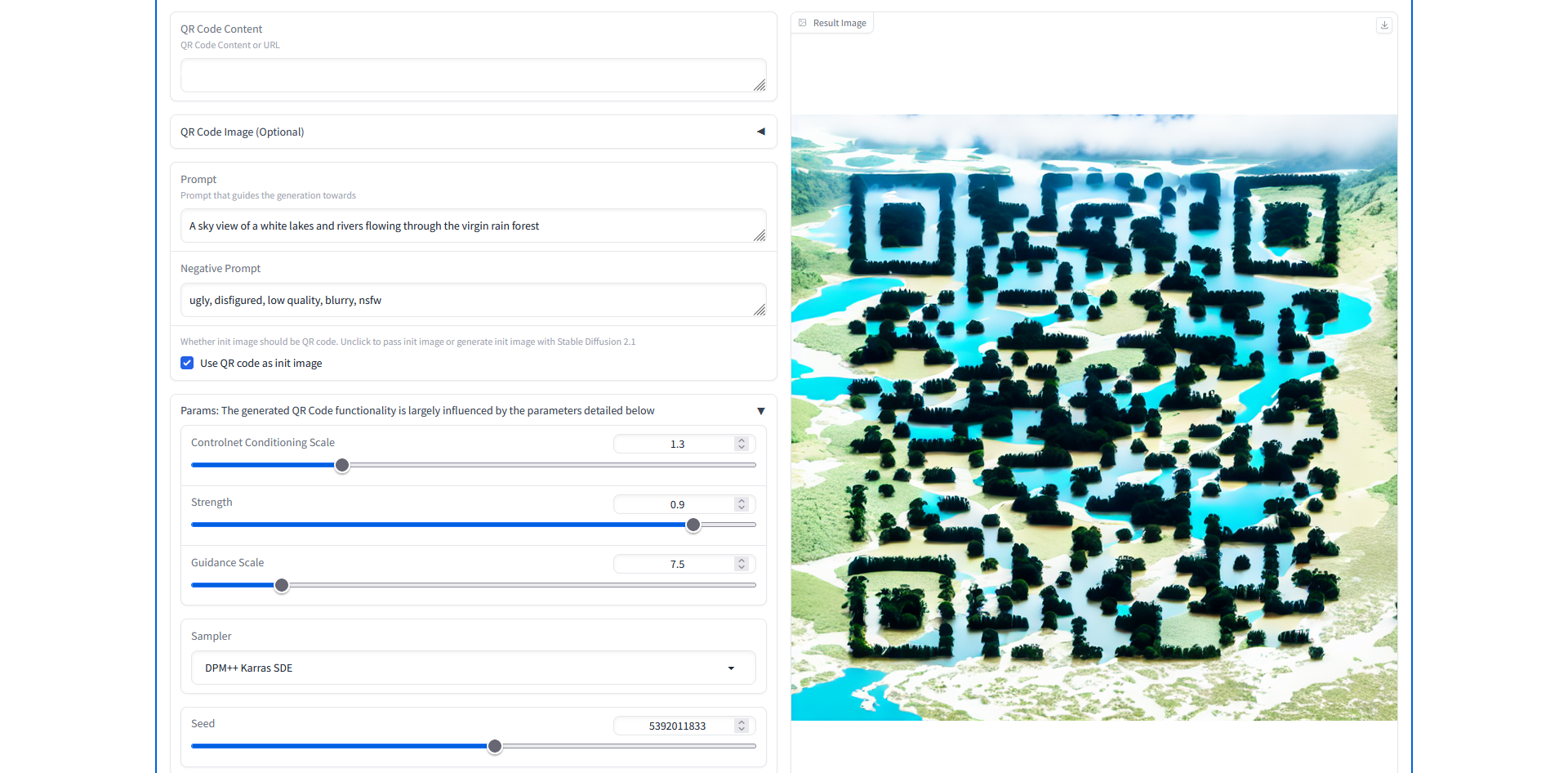
Task: Click the Guidance Scale number box
Action: (x=684, y=564)
